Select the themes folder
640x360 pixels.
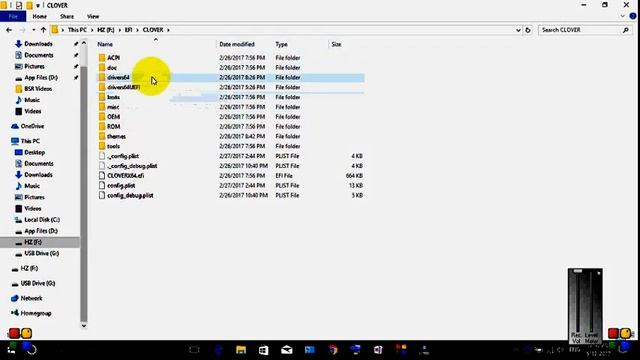(x=116, y=136)
